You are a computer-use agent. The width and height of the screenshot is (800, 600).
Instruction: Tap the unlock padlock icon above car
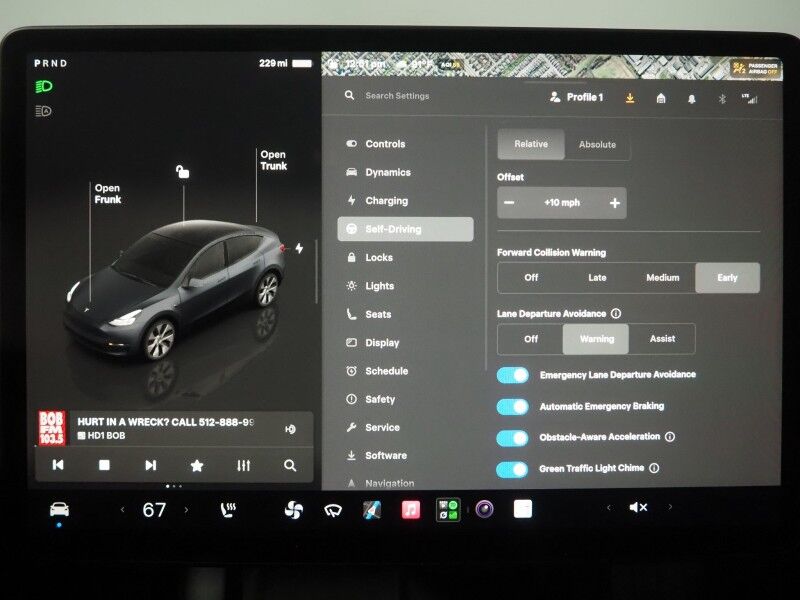click(x=183, y=171)
